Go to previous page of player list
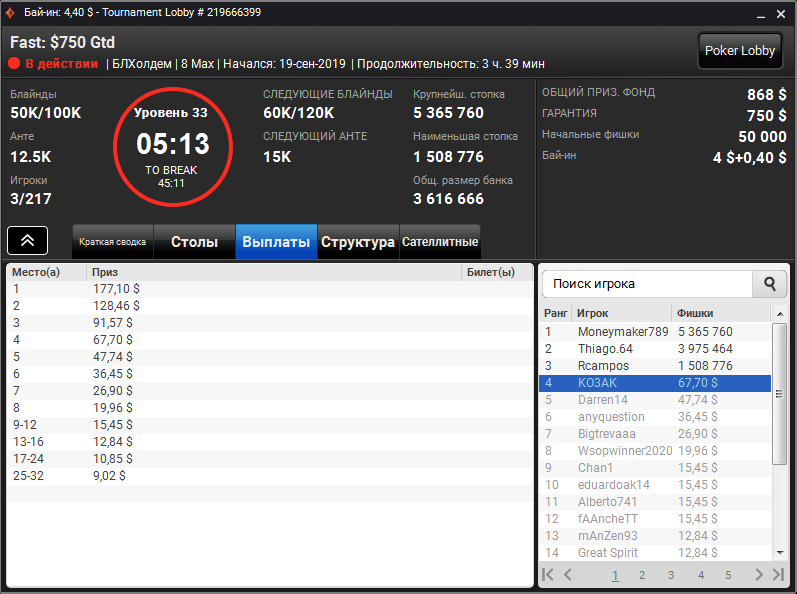Image resolution: width=797 pixels, height=594 pixels. pyautogui.click(x=568, y=575)
